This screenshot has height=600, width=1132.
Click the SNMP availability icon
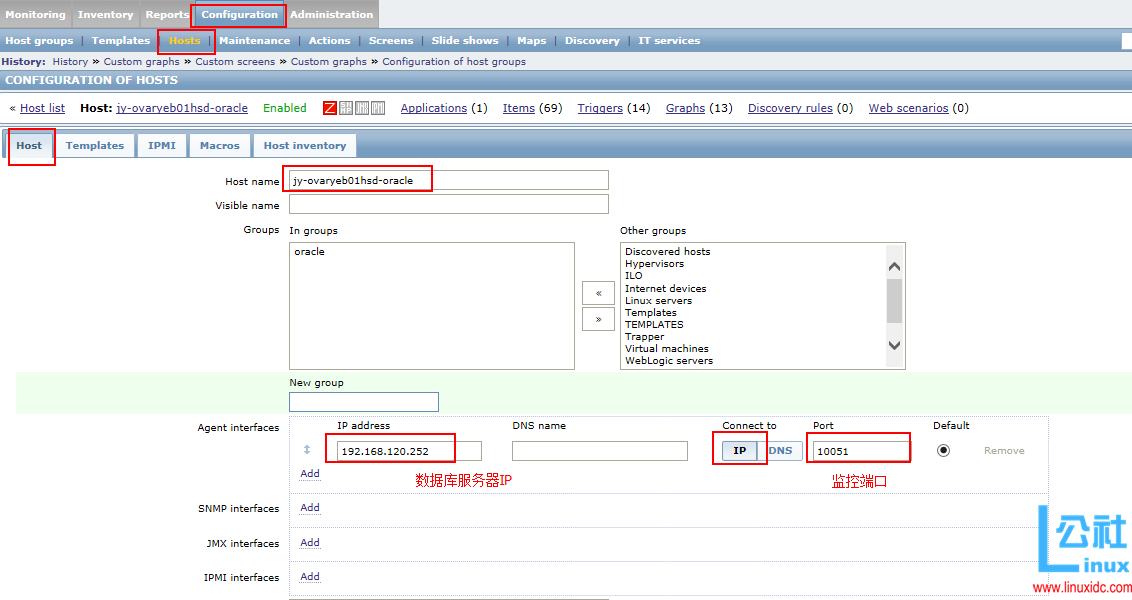point(345,108)
